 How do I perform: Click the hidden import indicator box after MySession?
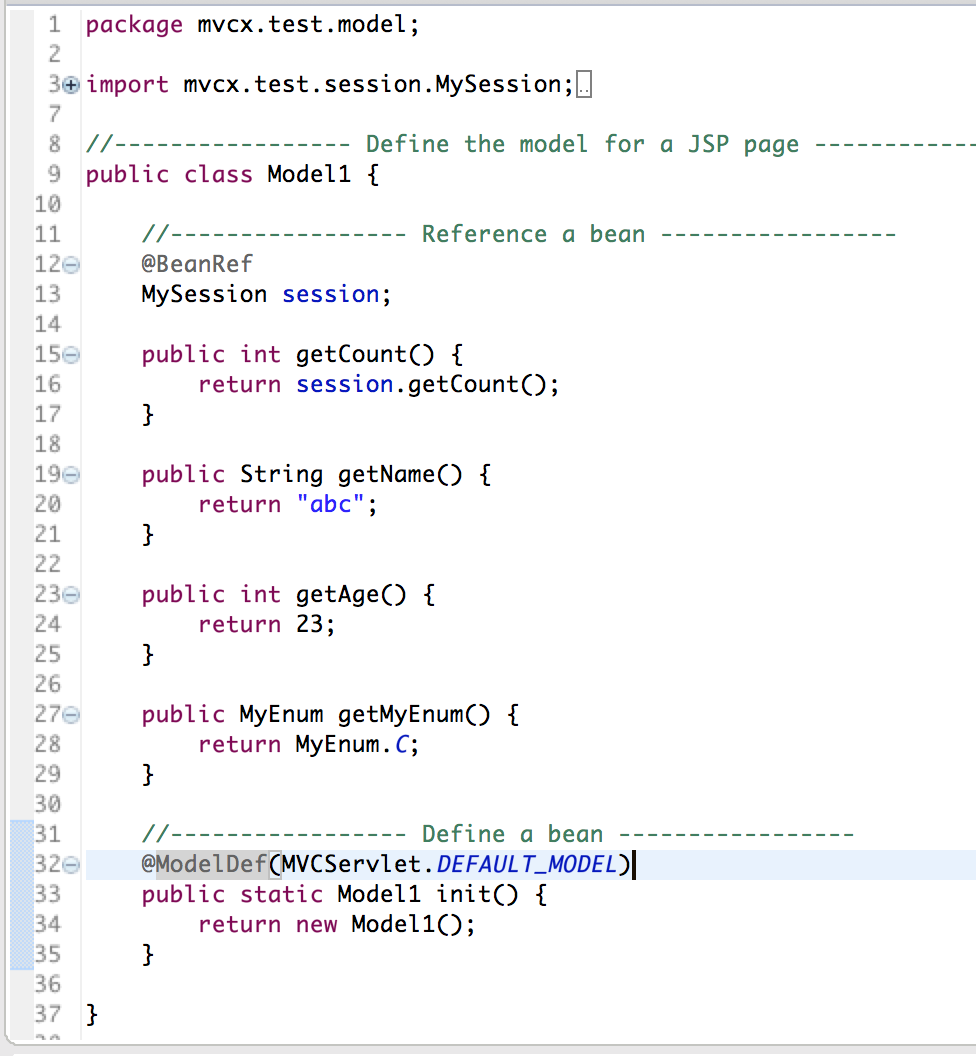click(x=583, y=85)
